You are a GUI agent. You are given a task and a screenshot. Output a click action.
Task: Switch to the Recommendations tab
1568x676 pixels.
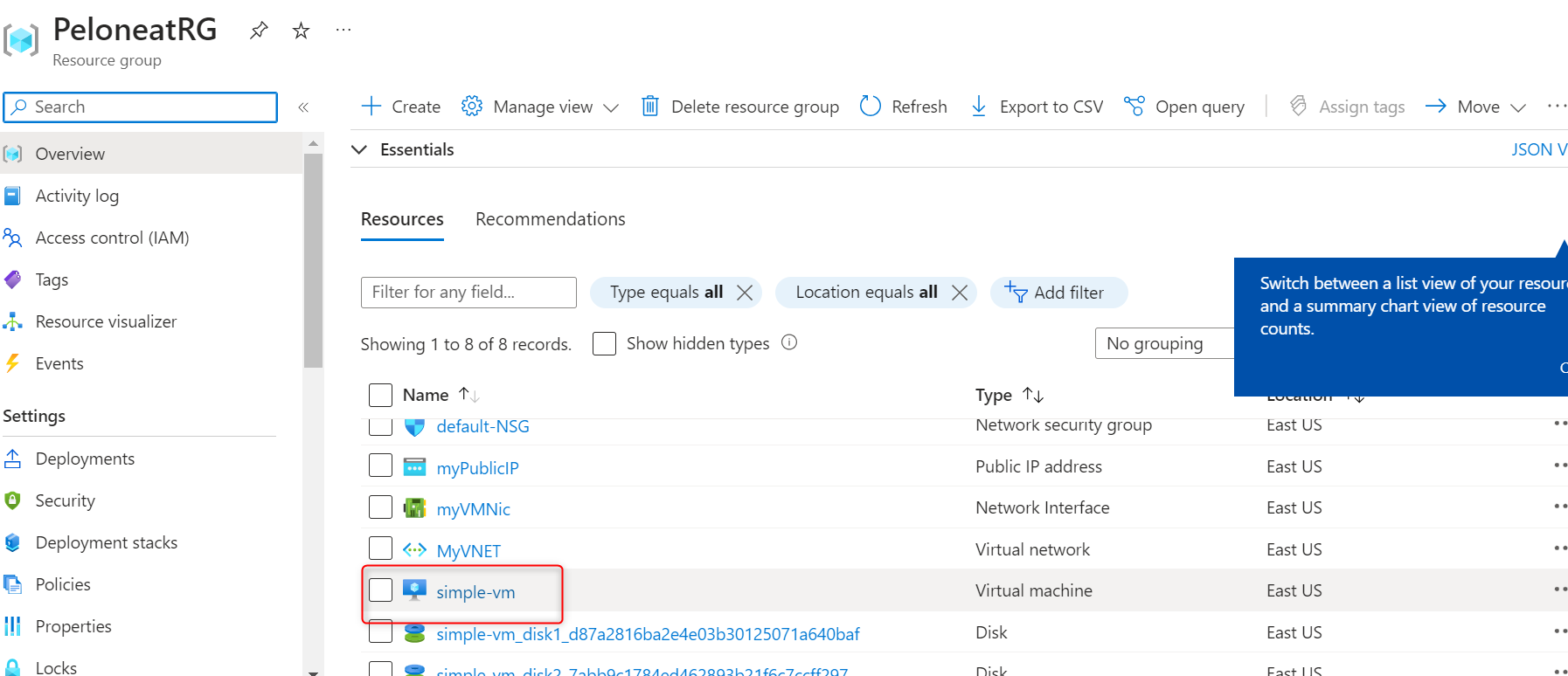point(550,219)
